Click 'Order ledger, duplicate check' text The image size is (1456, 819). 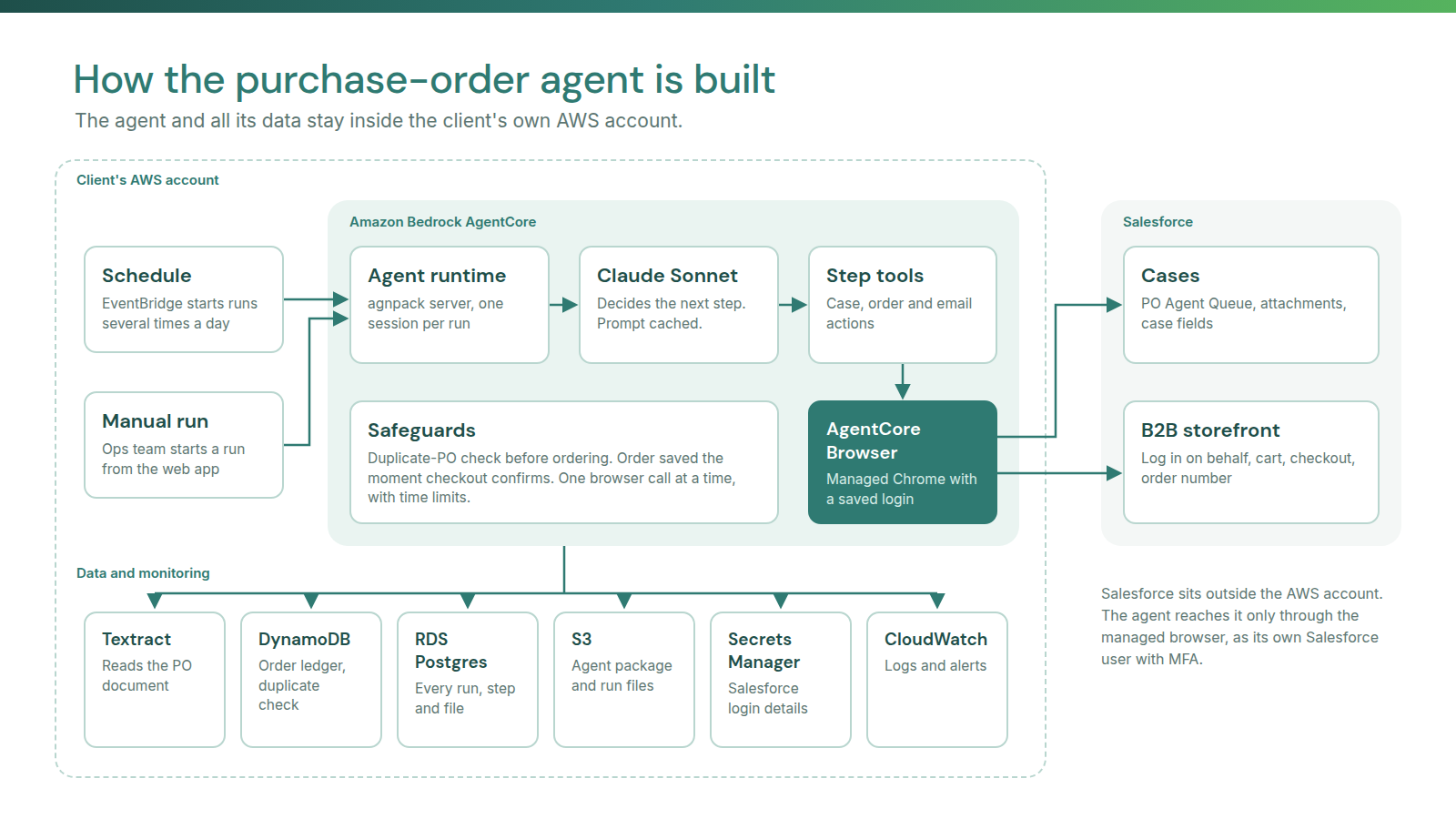[x=301, y=685]
